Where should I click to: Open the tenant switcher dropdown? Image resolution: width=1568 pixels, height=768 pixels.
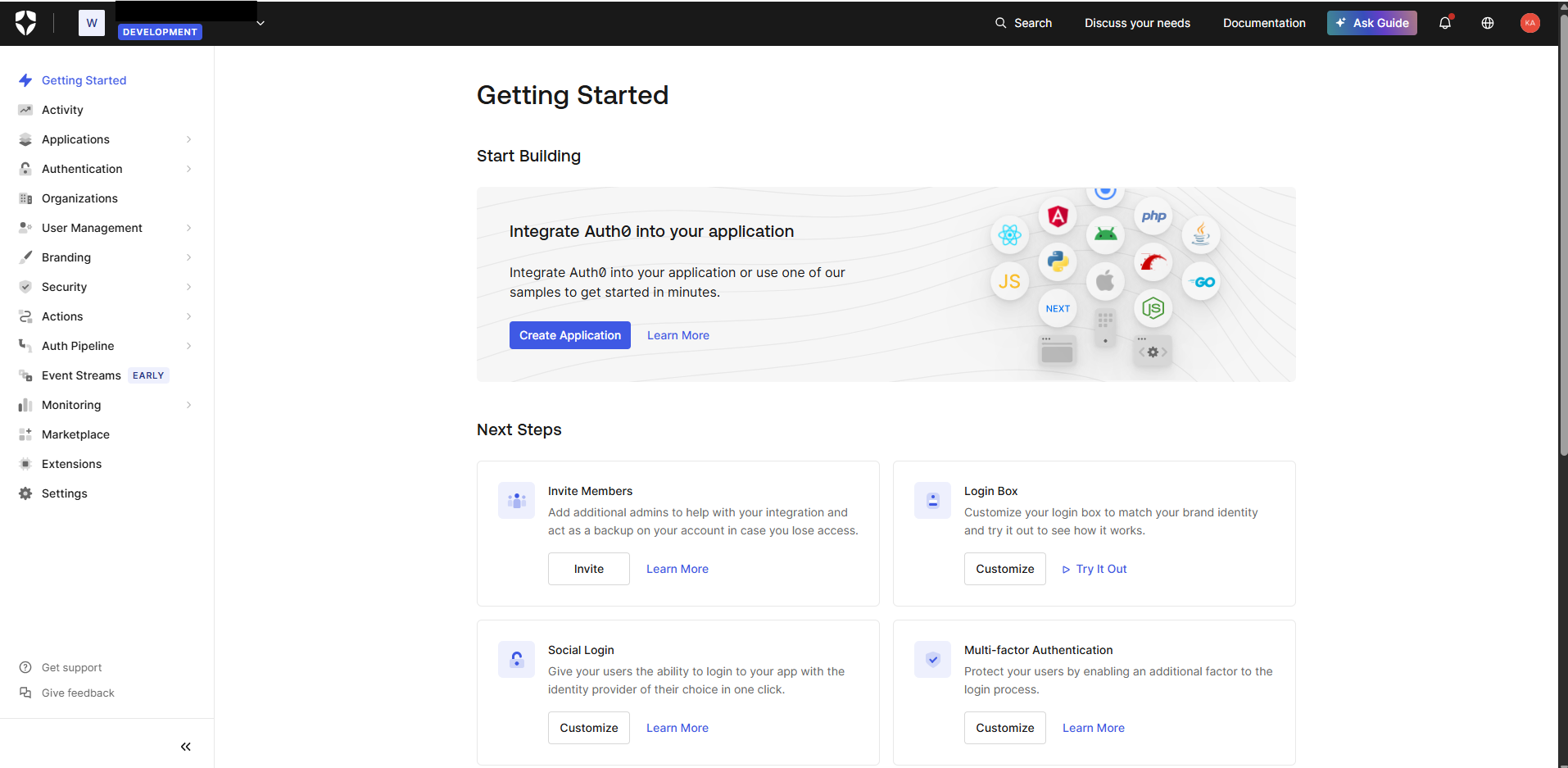tap(260, 23)
